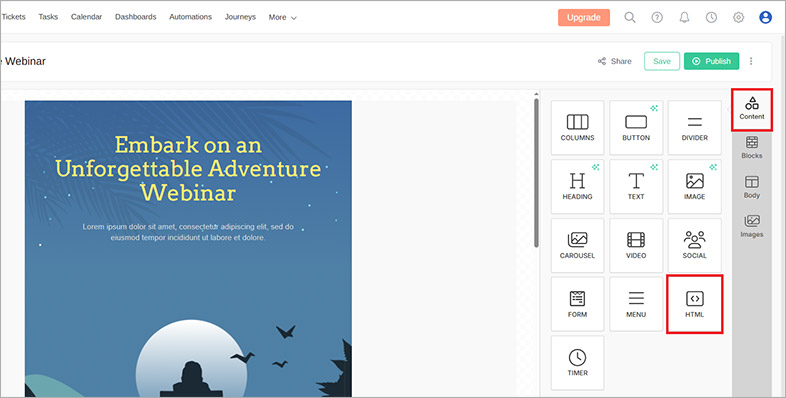Add a Carousel block
Image resolution: width=786 pixels, height=398 pixels.
577,245
